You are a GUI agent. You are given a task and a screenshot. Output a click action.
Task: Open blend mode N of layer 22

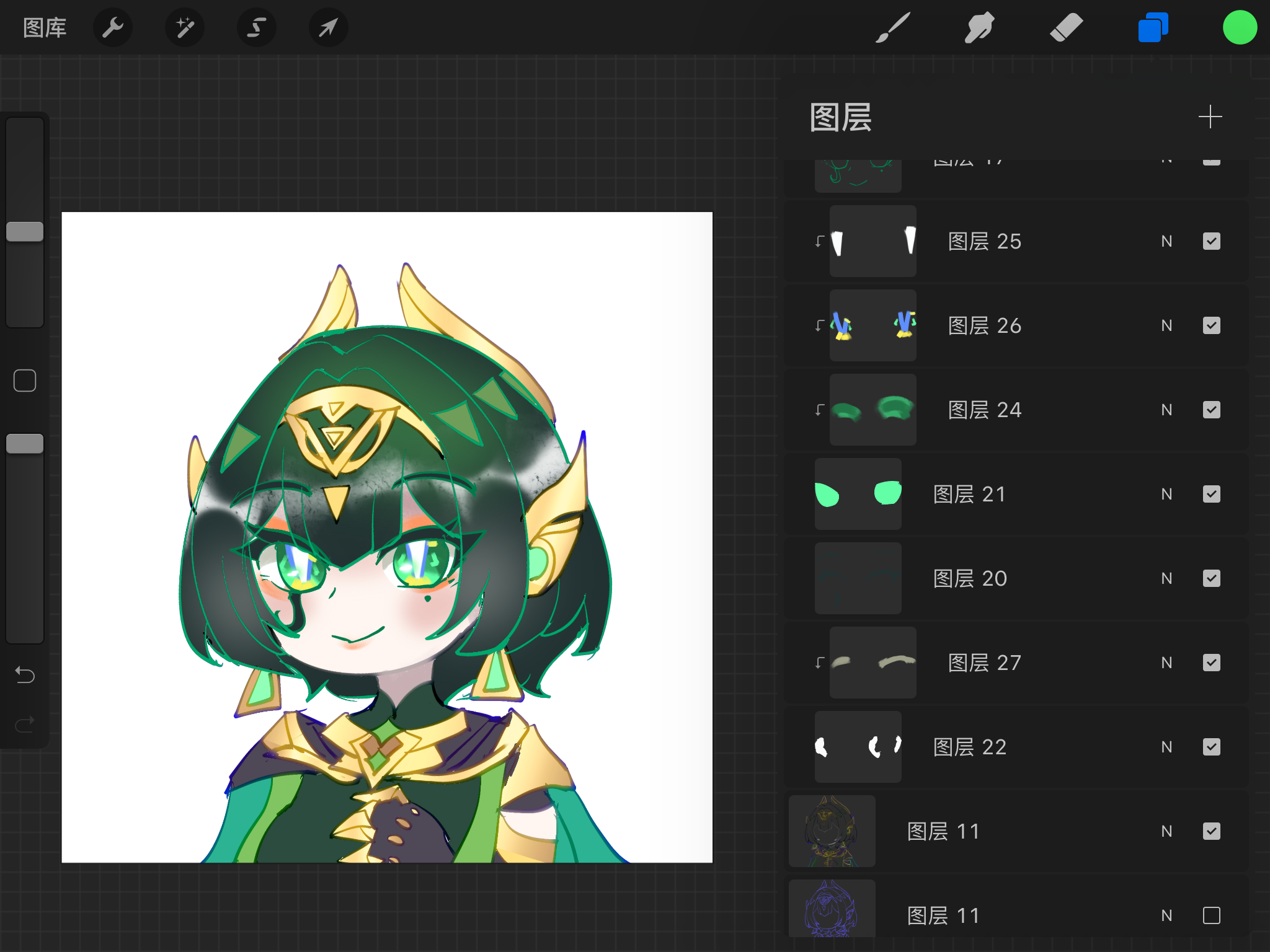coord(1166,747)
